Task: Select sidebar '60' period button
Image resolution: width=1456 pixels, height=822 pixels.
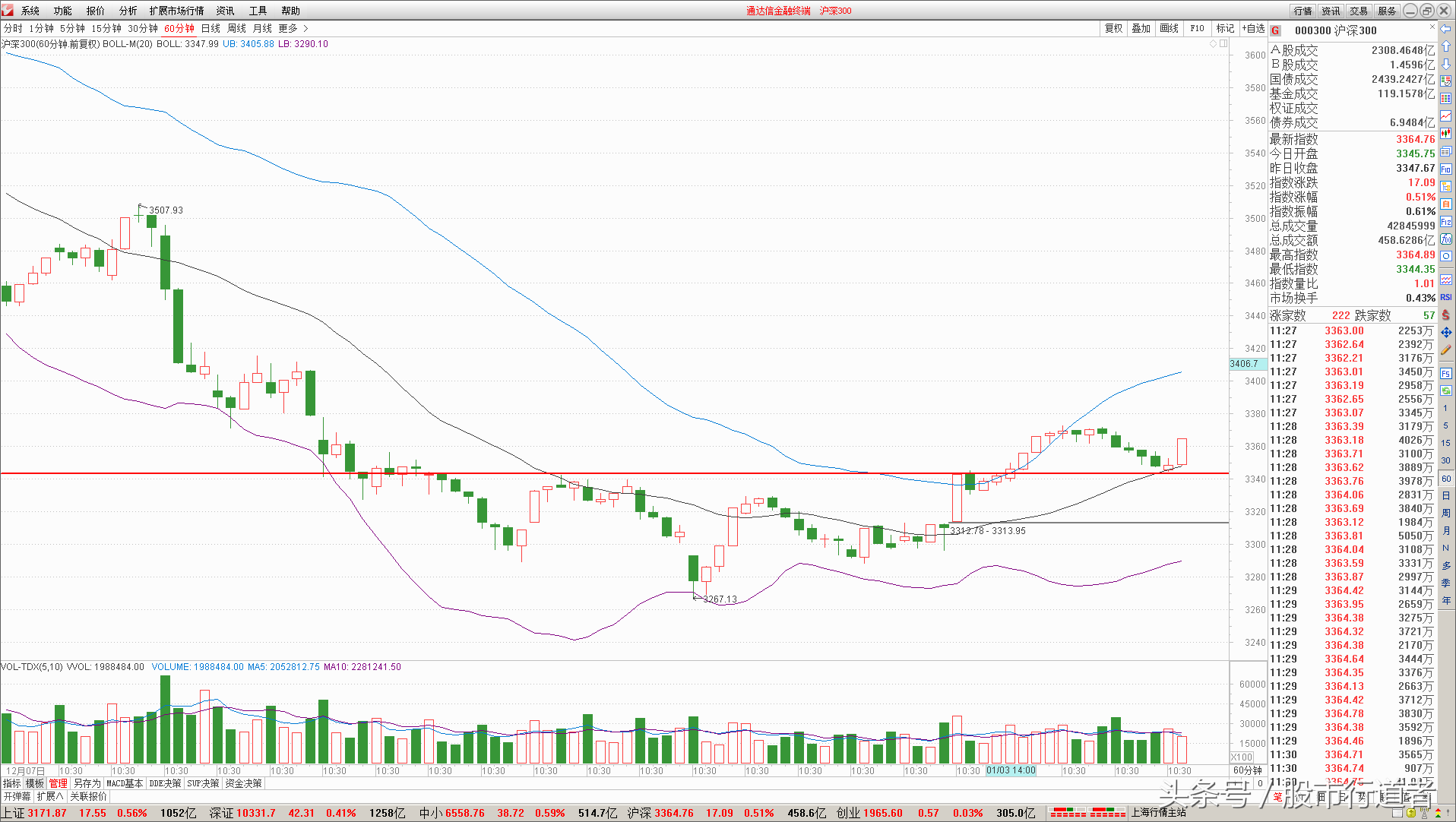Action: (x=1445, y=479)
